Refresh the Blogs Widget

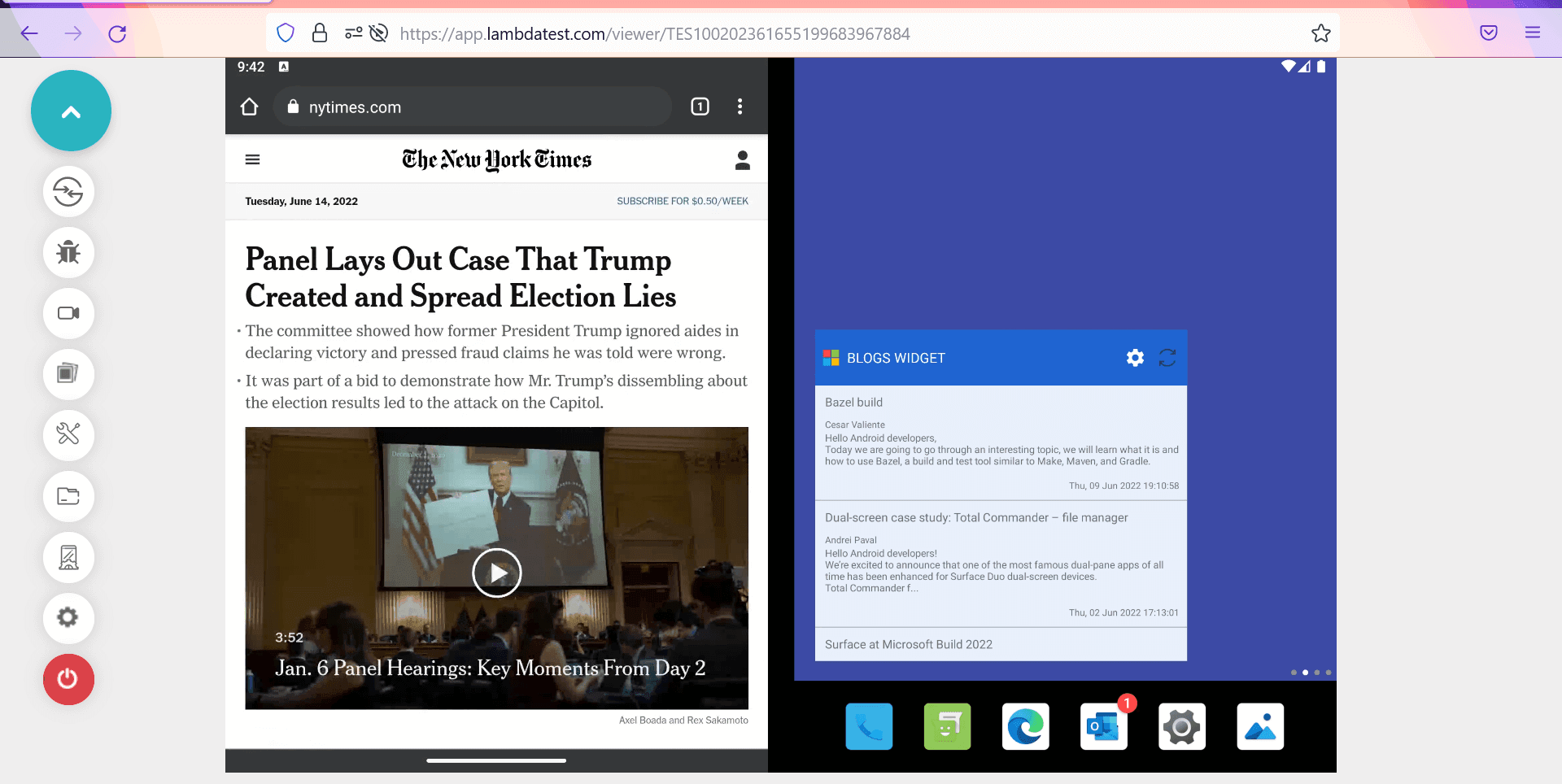coord(1167,358)
